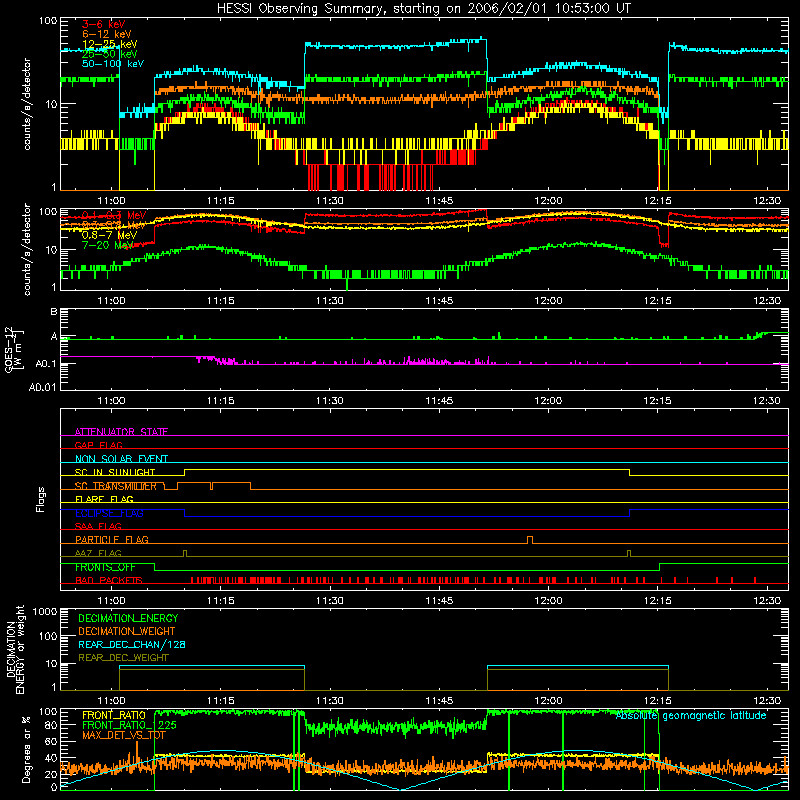The image size is (800, 800).
Task: Click the A0.01 tick on GOES panel
Action: pyautogui.click(x=43, y=387)
